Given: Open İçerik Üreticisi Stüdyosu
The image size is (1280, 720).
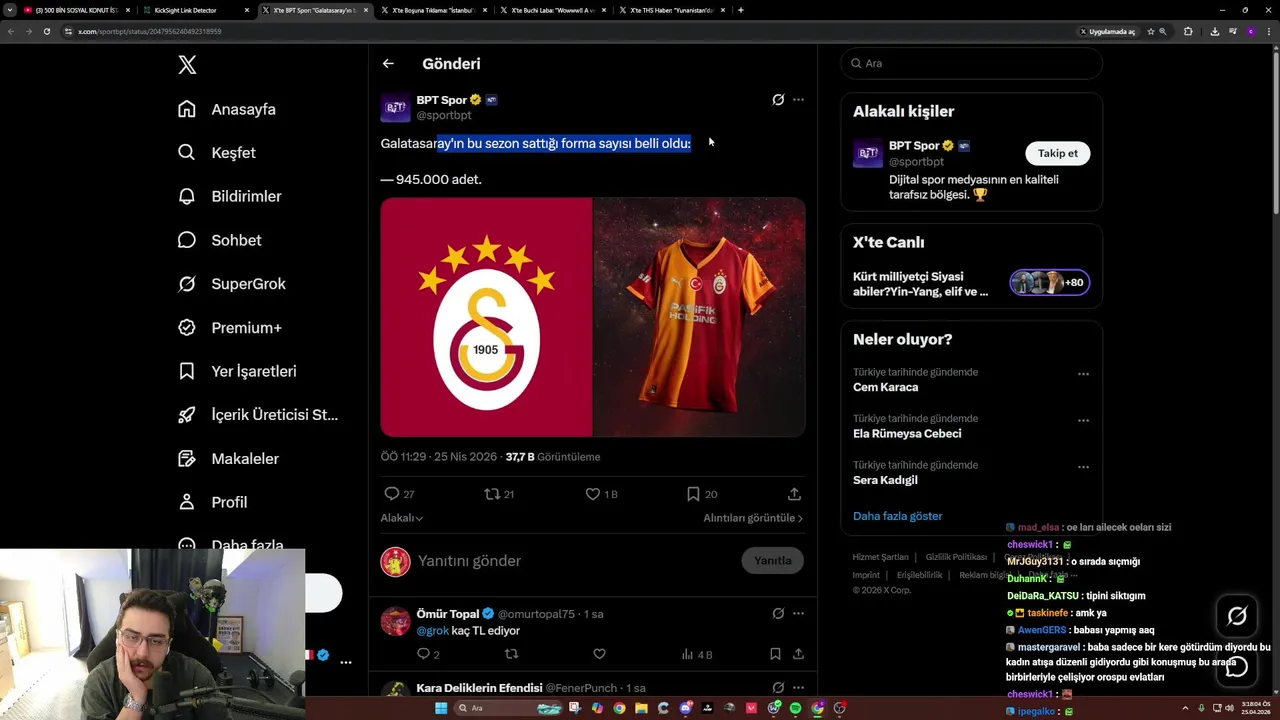Looking at the screenshot, I should [257, 415].
